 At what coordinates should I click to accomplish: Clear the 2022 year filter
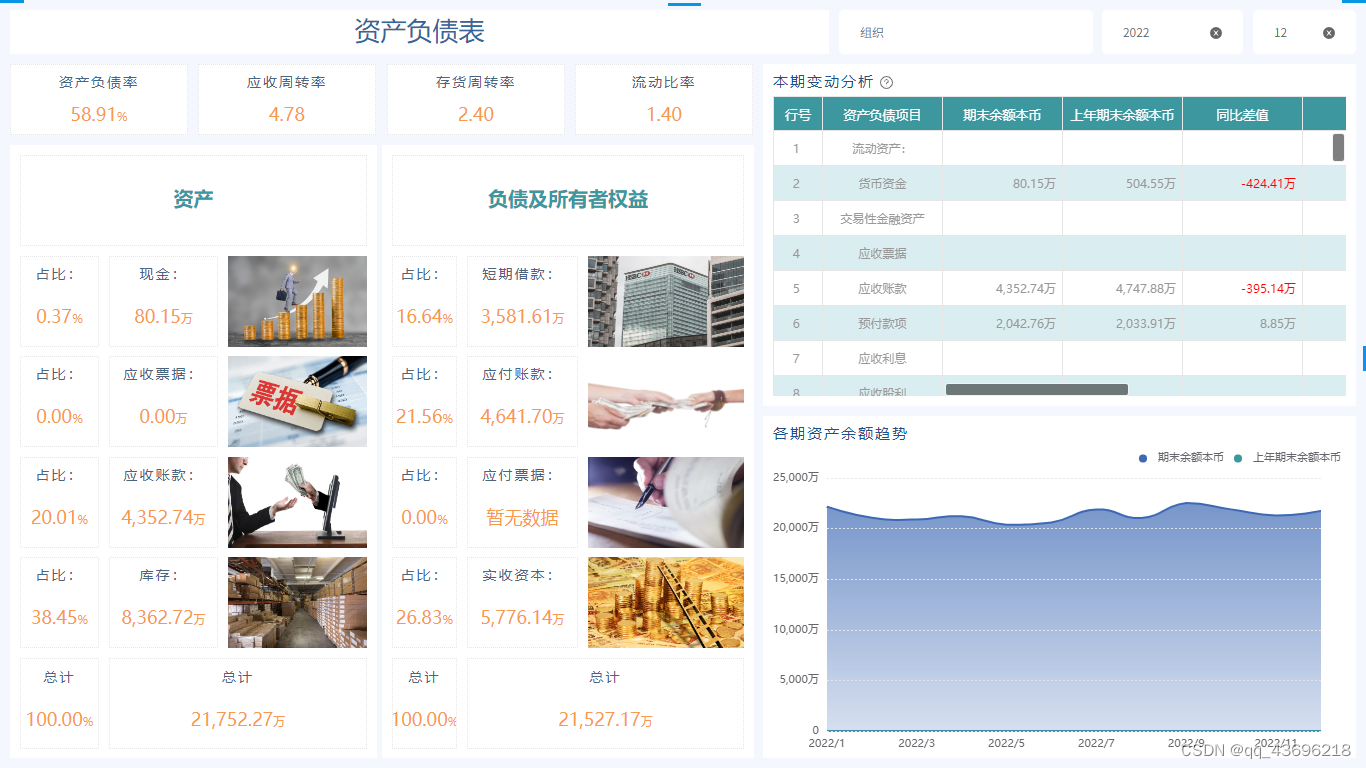[x=1216, y=33]
